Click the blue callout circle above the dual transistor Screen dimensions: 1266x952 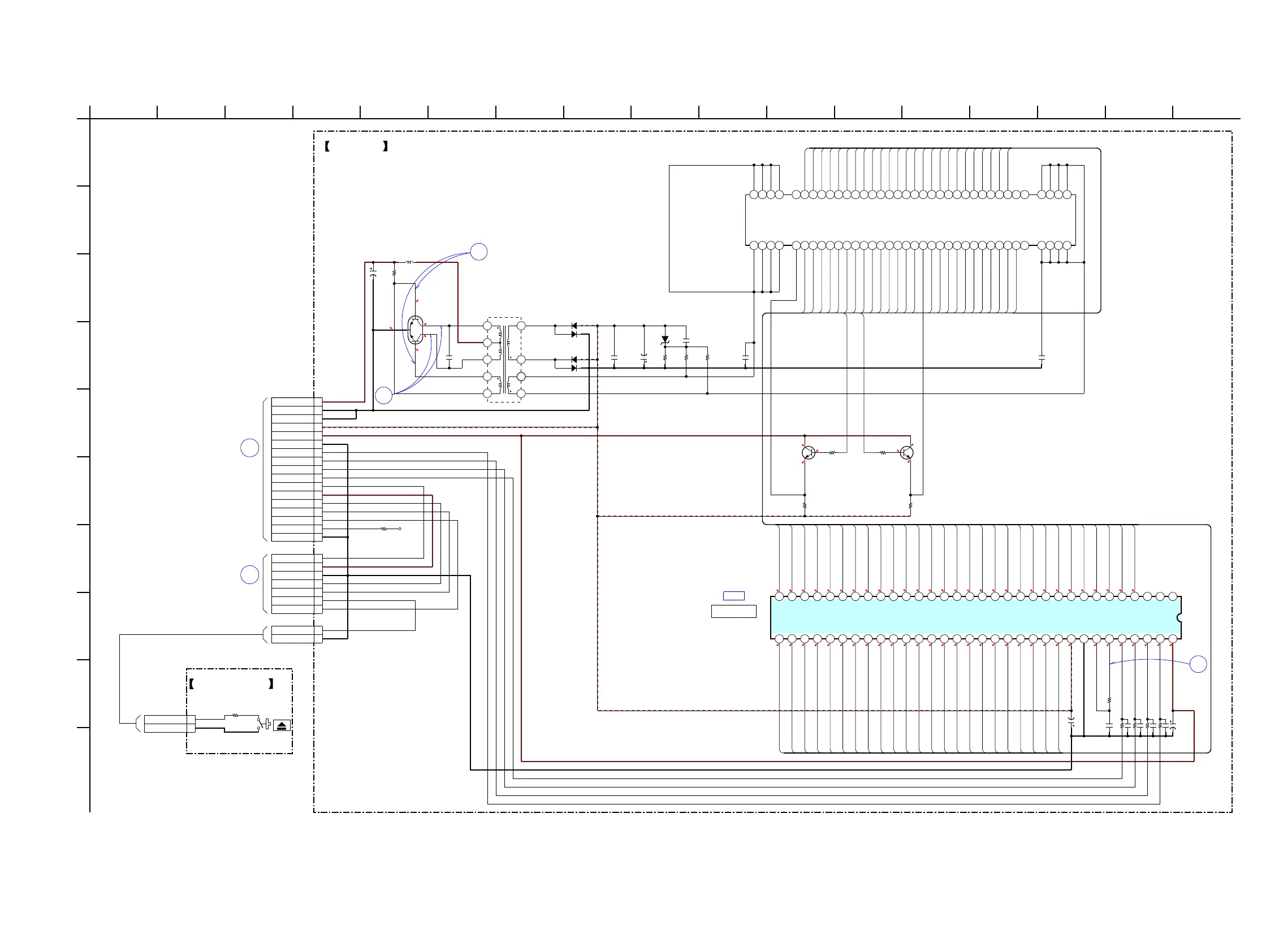tap(478, 252)
